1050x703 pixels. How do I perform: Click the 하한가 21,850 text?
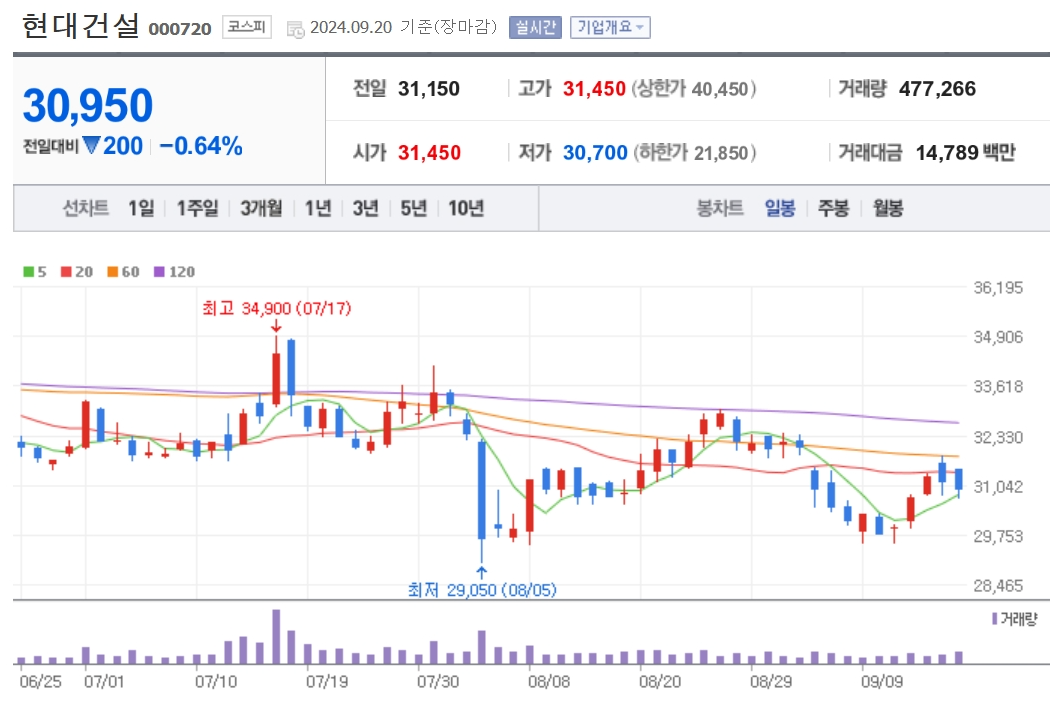(694, 153)
